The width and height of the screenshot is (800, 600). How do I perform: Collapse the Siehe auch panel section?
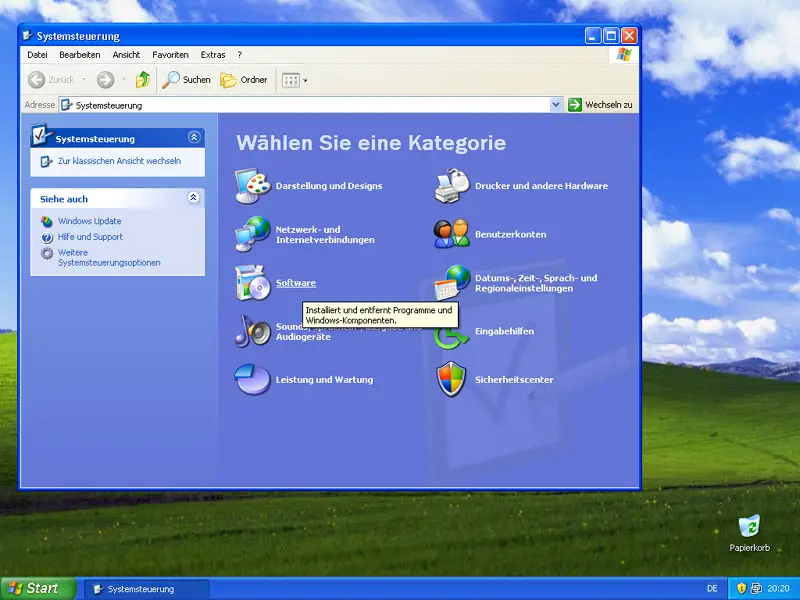point(193,198)
